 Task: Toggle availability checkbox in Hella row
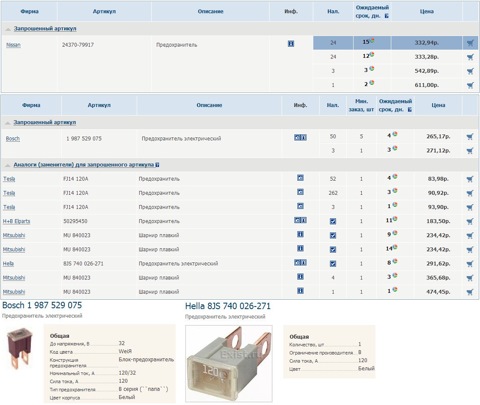(333, 263)
